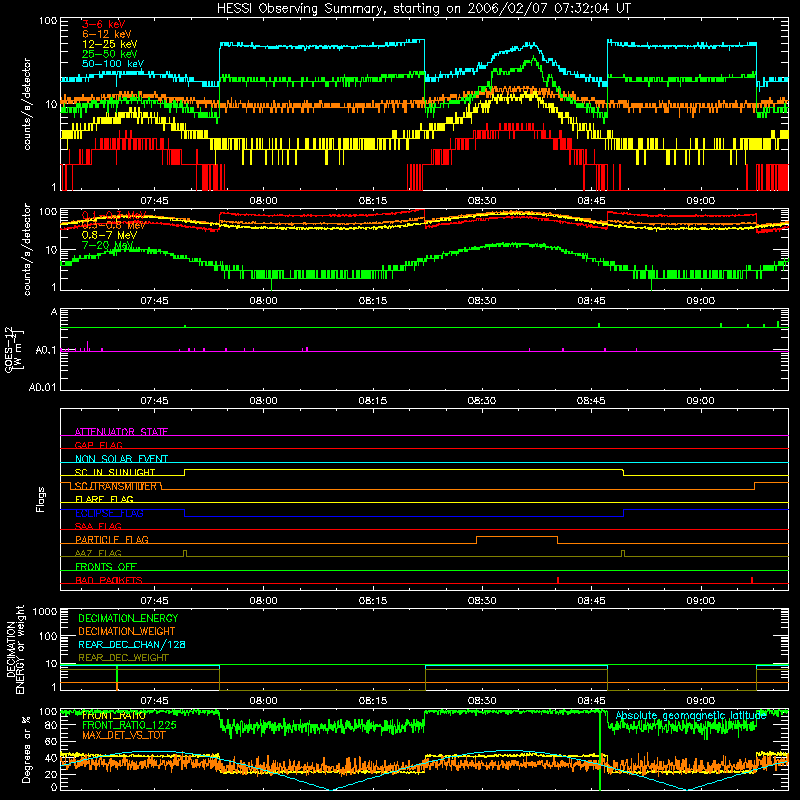800x800 pixels.
Task: Click the A0.1 tick label
Action: click(45, 351)
